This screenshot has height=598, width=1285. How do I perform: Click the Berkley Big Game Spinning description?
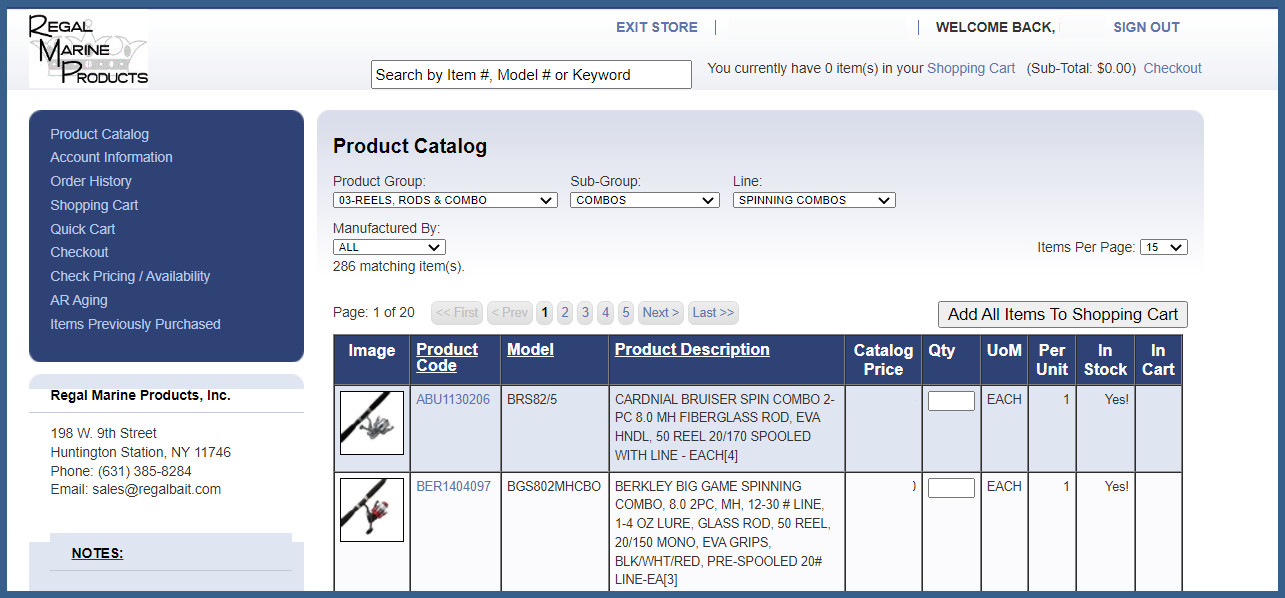click(724, 533)
